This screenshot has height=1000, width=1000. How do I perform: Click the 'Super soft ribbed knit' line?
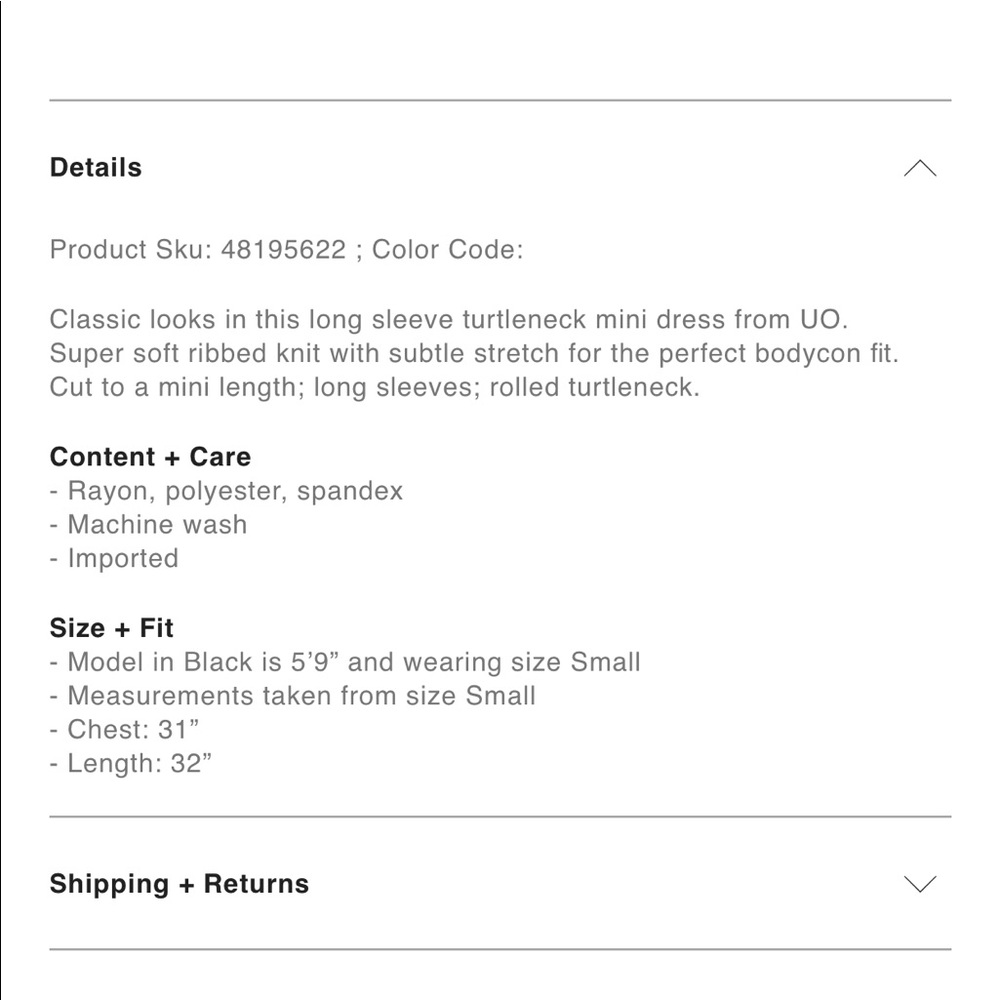[474, 354]
